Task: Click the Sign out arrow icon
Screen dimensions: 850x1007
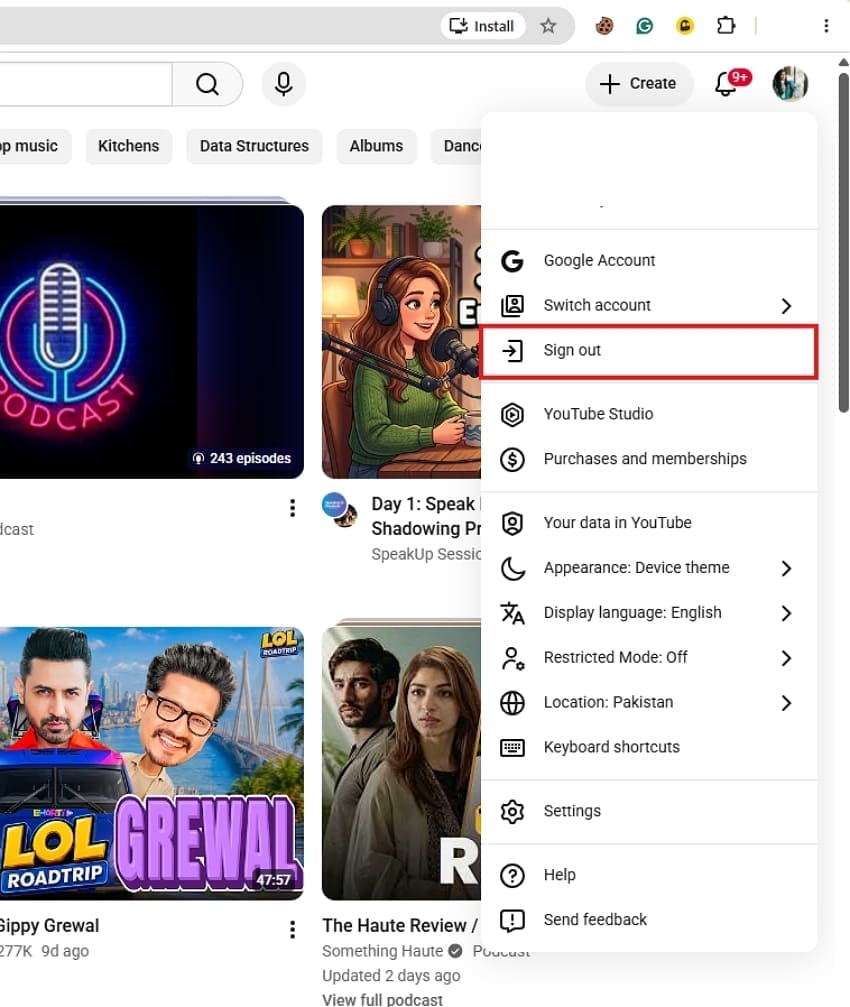Action: click(512, 351)
